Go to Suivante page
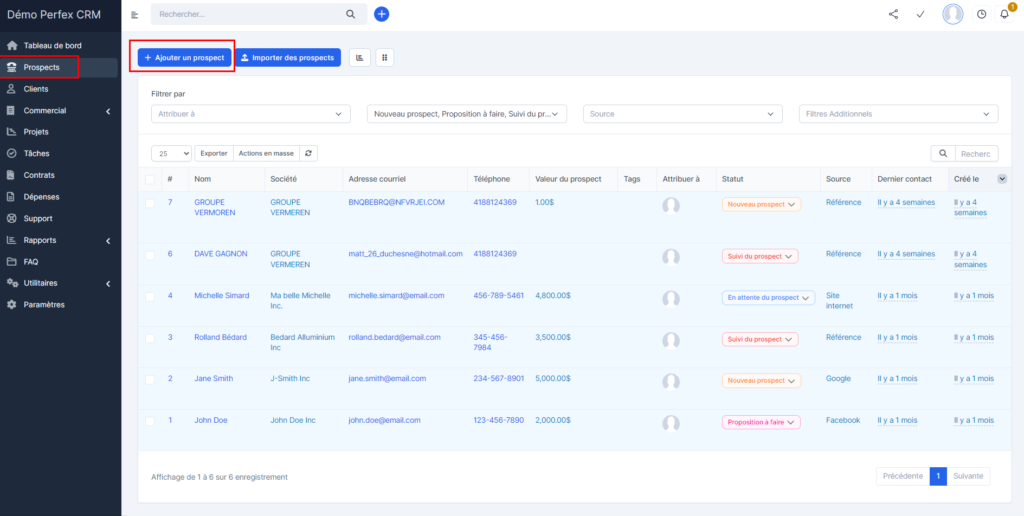1024x516 pixels. pyautogui.click(x=968, y=476)
